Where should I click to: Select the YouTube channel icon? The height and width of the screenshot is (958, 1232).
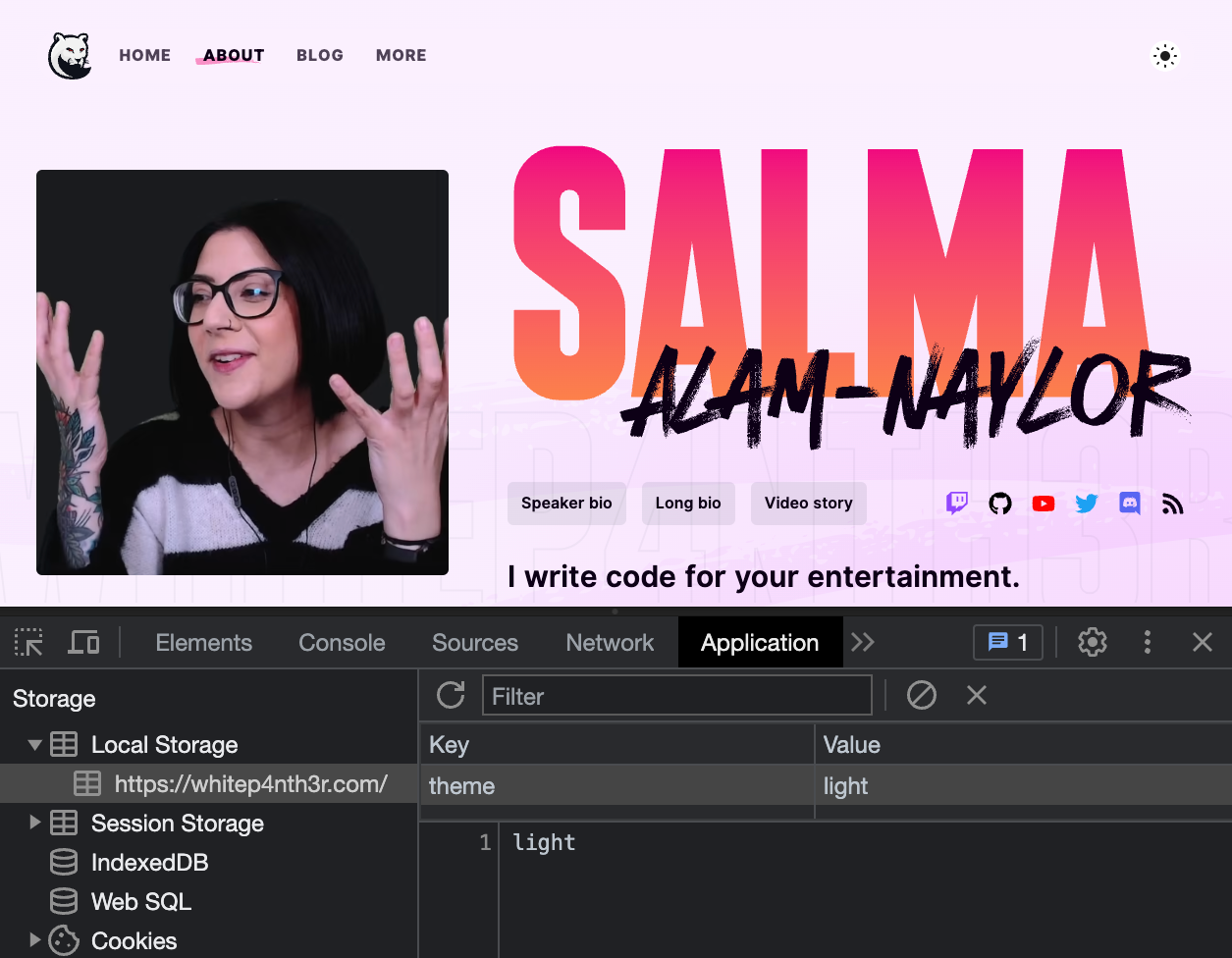point(1043,503)
